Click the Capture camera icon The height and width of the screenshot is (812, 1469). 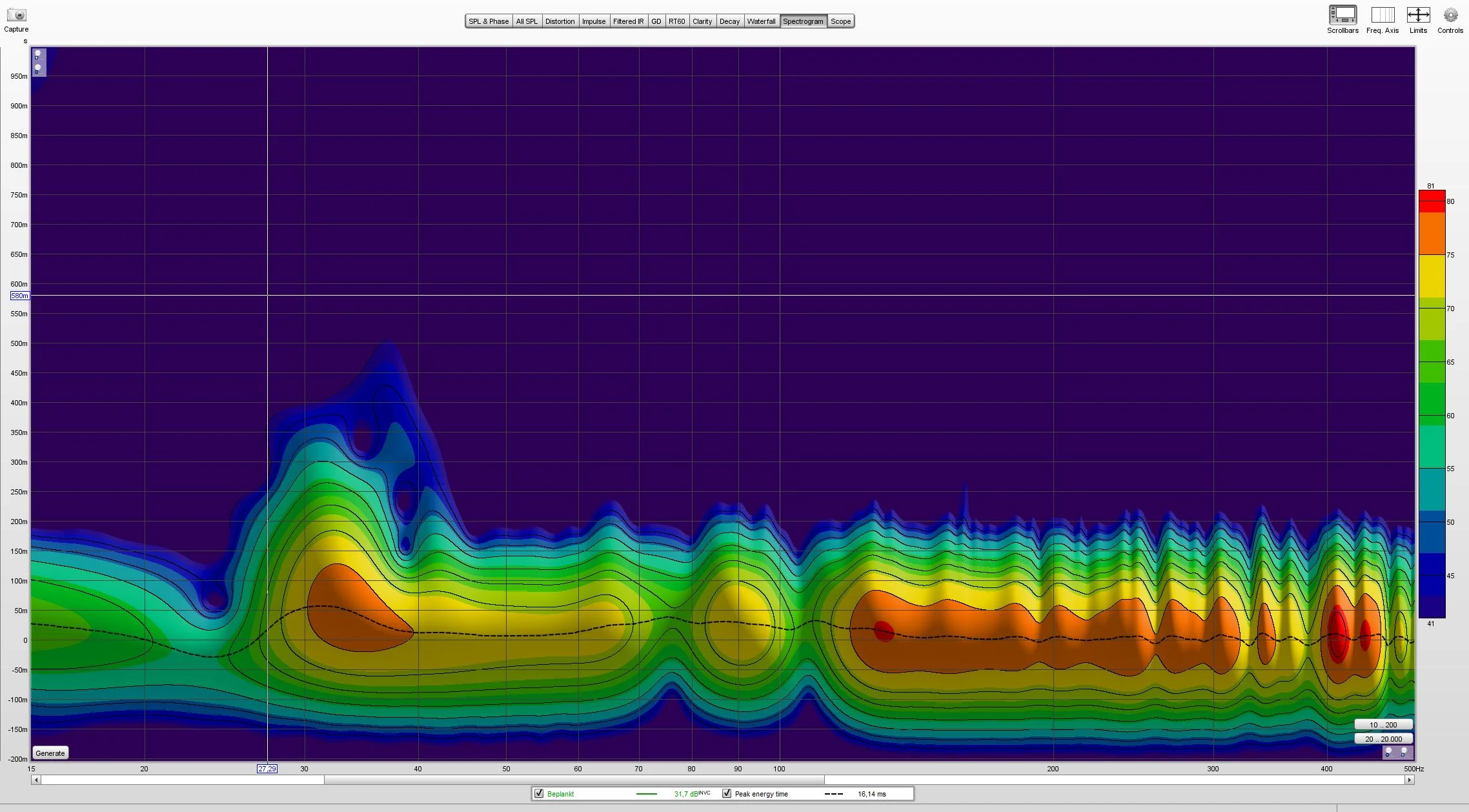pyautogui.click(x=16, y=15)
